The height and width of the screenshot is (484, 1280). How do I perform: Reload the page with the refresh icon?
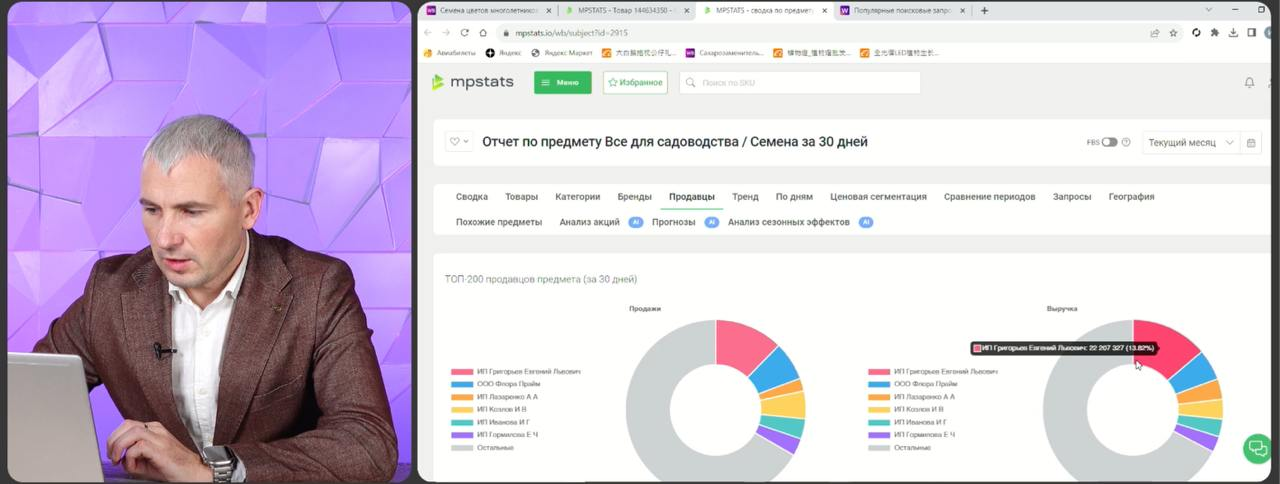[x=465, y=32]
